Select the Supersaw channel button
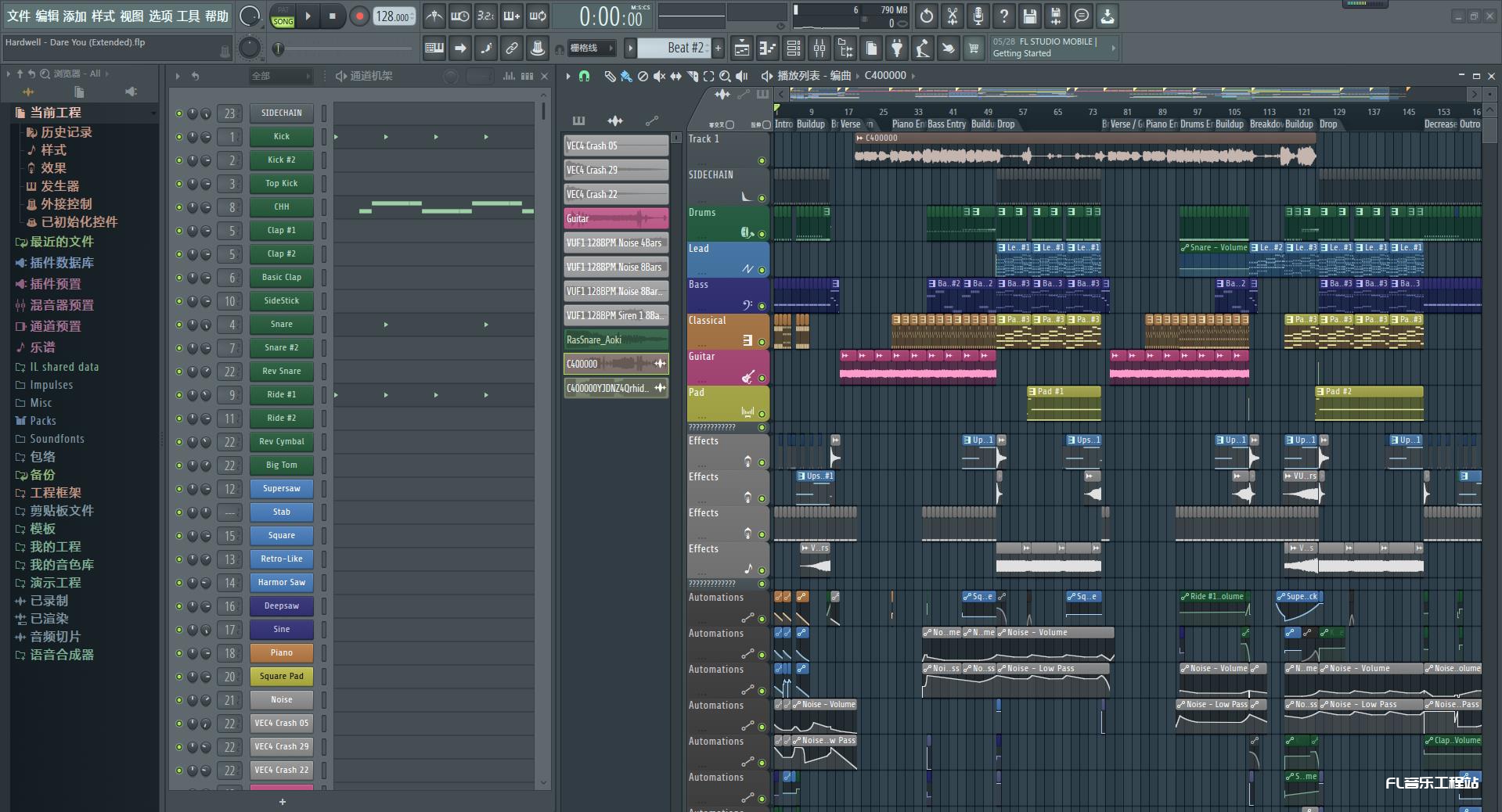Image resolution: width=1502 pixels, height=812 pixels. 282,489
